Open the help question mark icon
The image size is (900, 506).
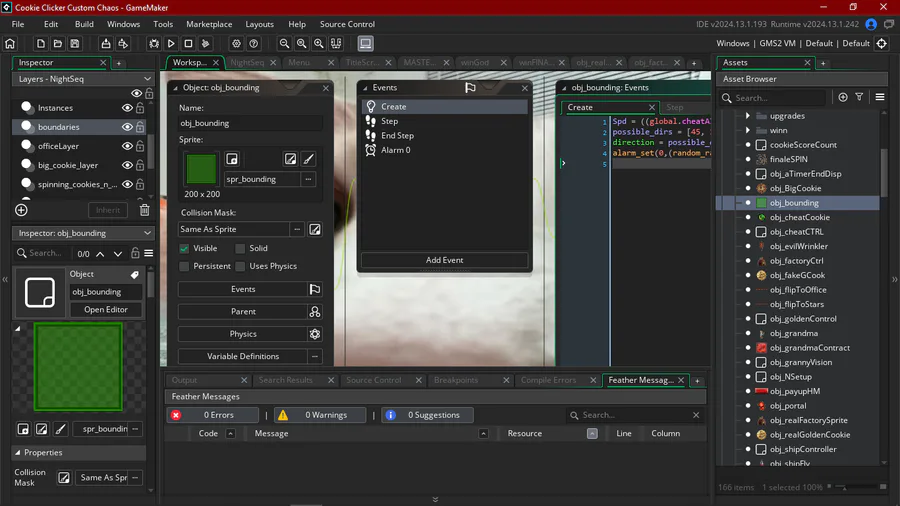(254, 44)
